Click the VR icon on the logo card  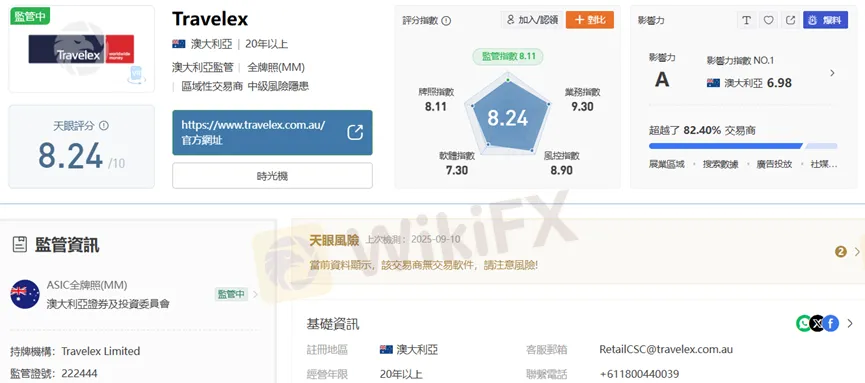pos(136,75)
